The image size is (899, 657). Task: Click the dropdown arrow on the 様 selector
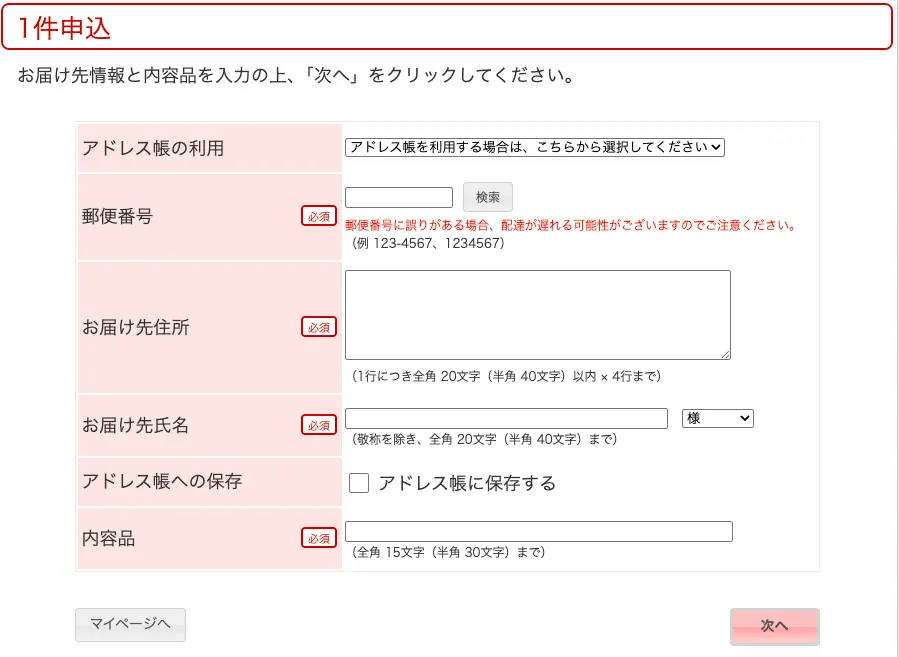[745, 418]
